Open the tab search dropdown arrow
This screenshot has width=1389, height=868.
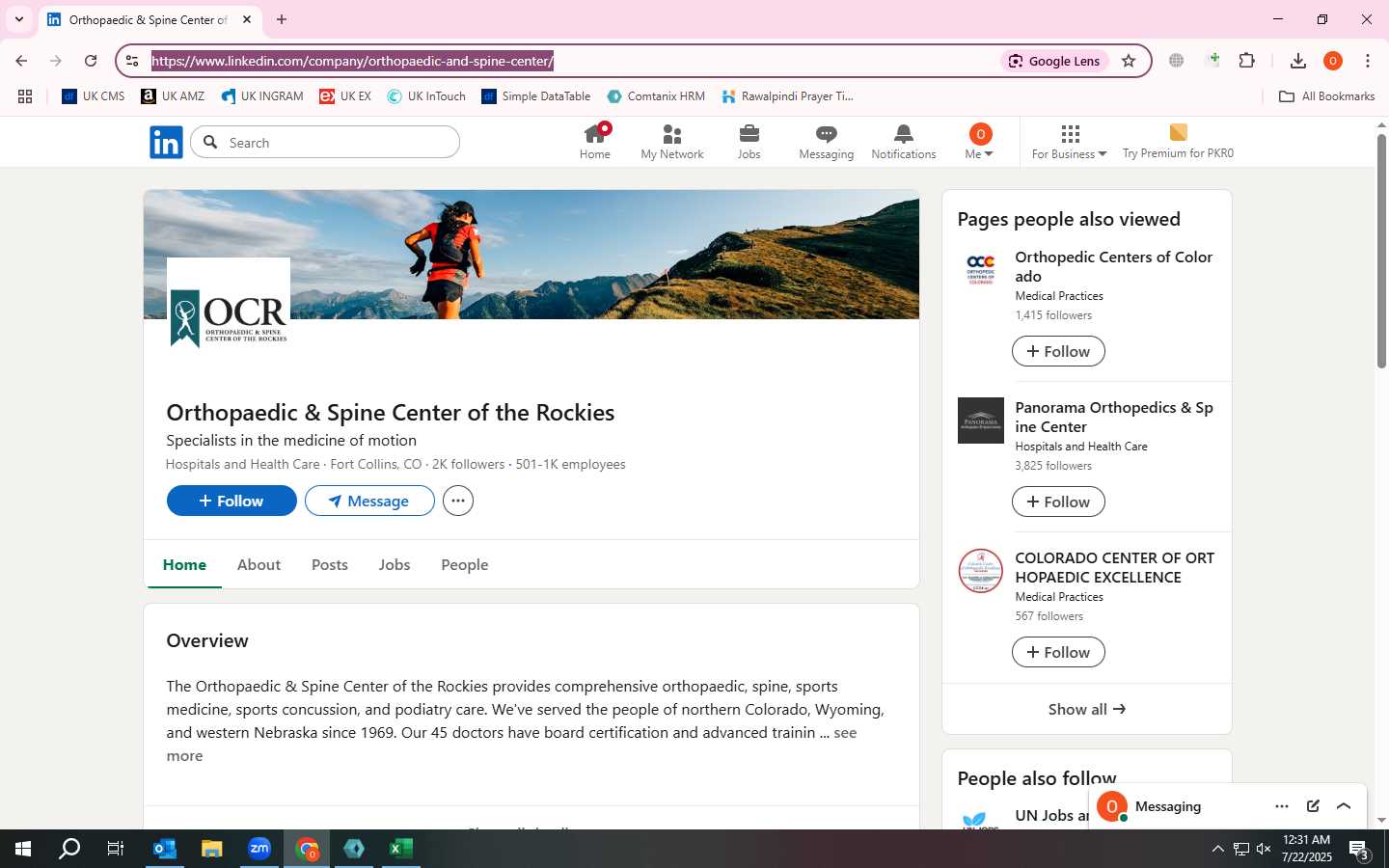[x=19, y=19]
